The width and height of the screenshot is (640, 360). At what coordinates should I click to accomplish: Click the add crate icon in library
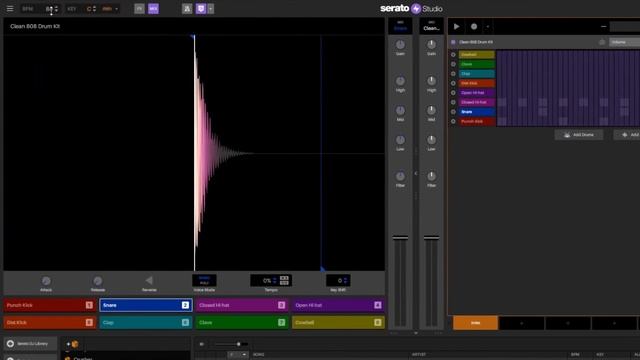click(73, 344)
